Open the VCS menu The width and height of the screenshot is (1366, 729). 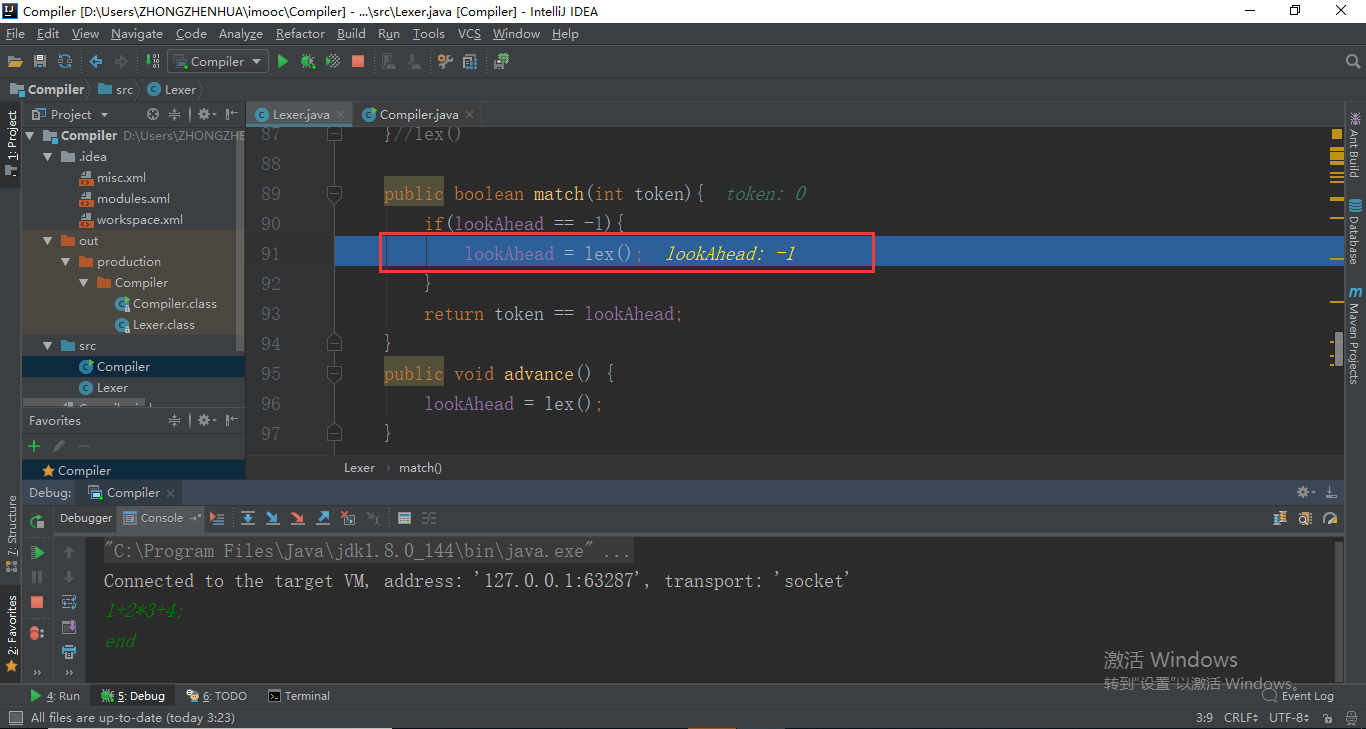tap(469, 33)
